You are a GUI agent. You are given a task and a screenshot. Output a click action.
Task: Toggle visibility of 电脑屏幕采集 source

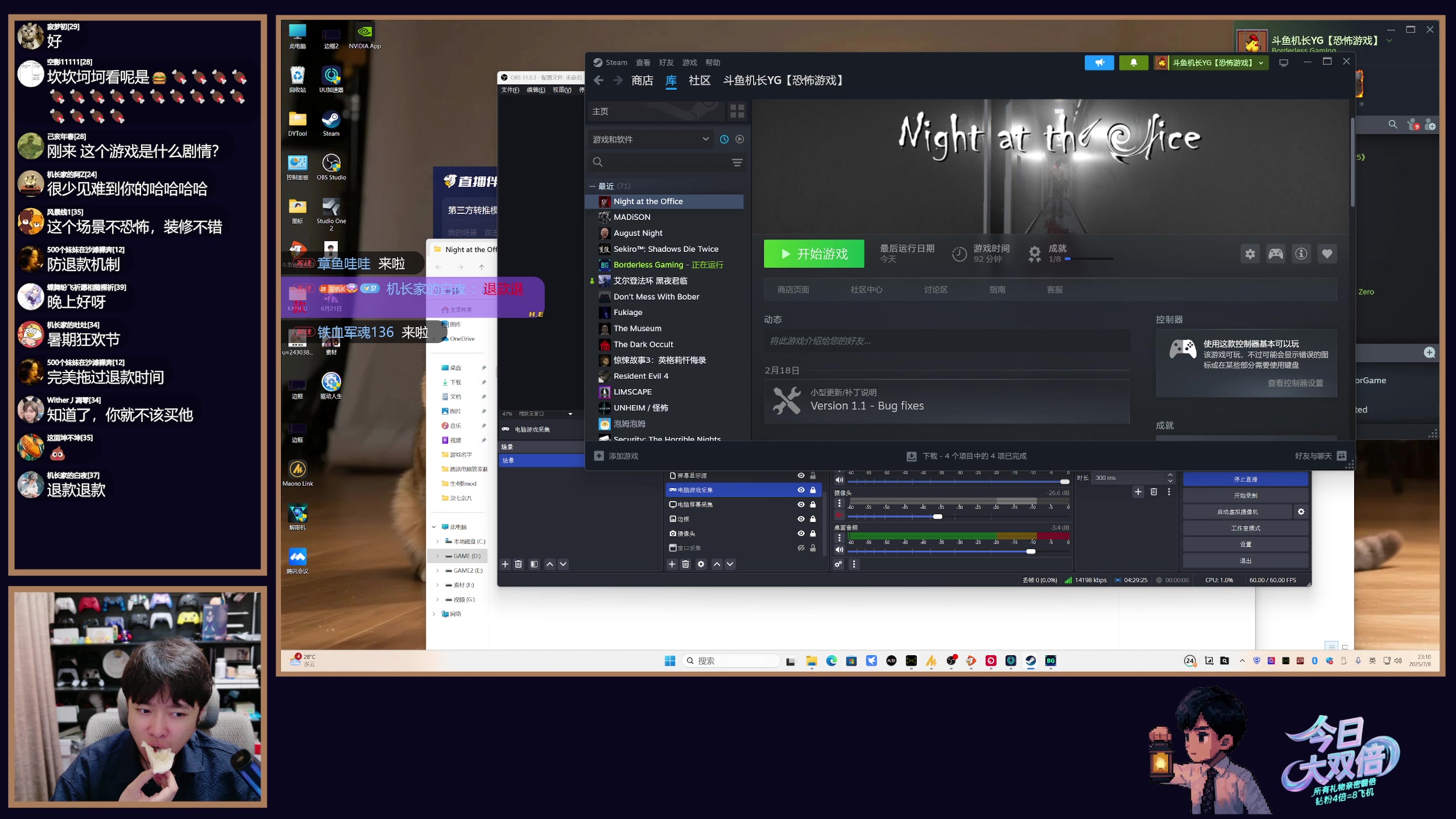tap(801, 504)
